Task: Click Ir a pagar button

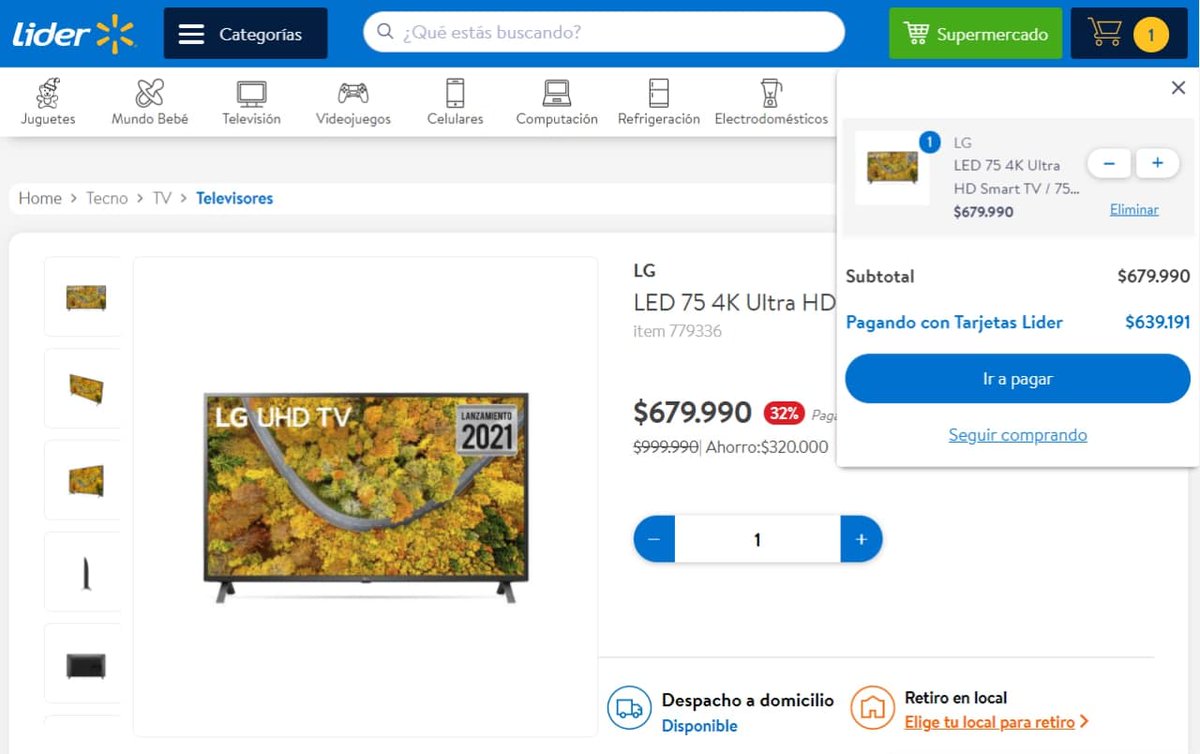Action: coord(1018,379)
